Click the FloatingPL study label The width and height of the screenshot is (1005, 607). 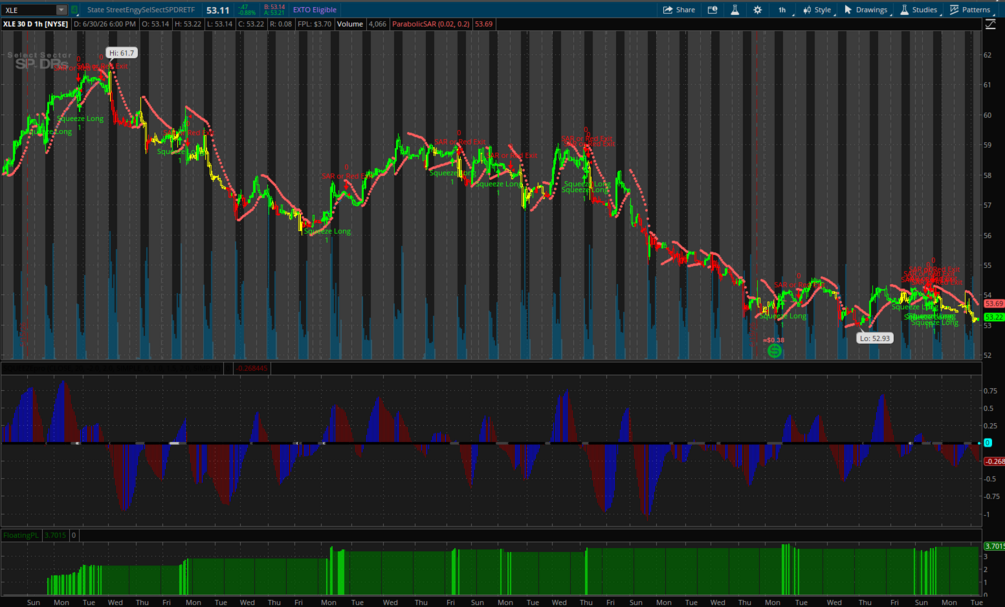tap(21, 535)
